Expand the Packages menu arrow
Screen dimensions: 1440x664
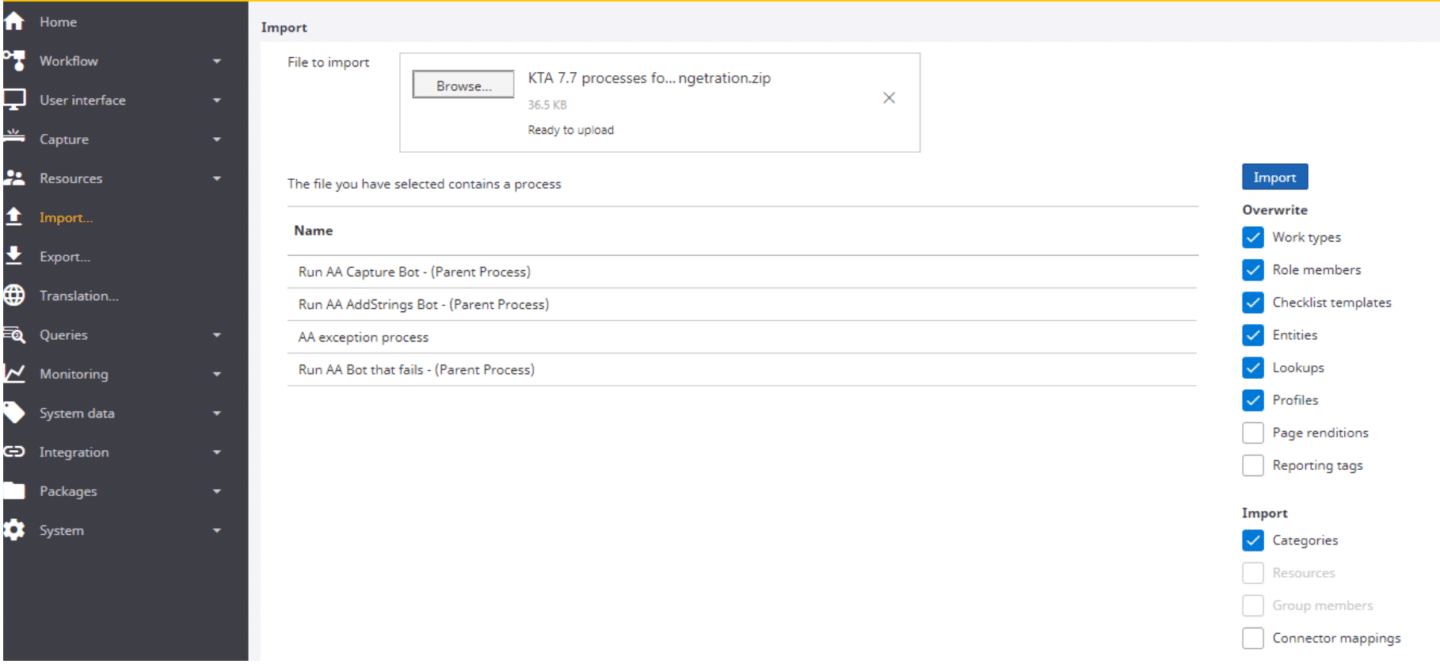[217, 492]
